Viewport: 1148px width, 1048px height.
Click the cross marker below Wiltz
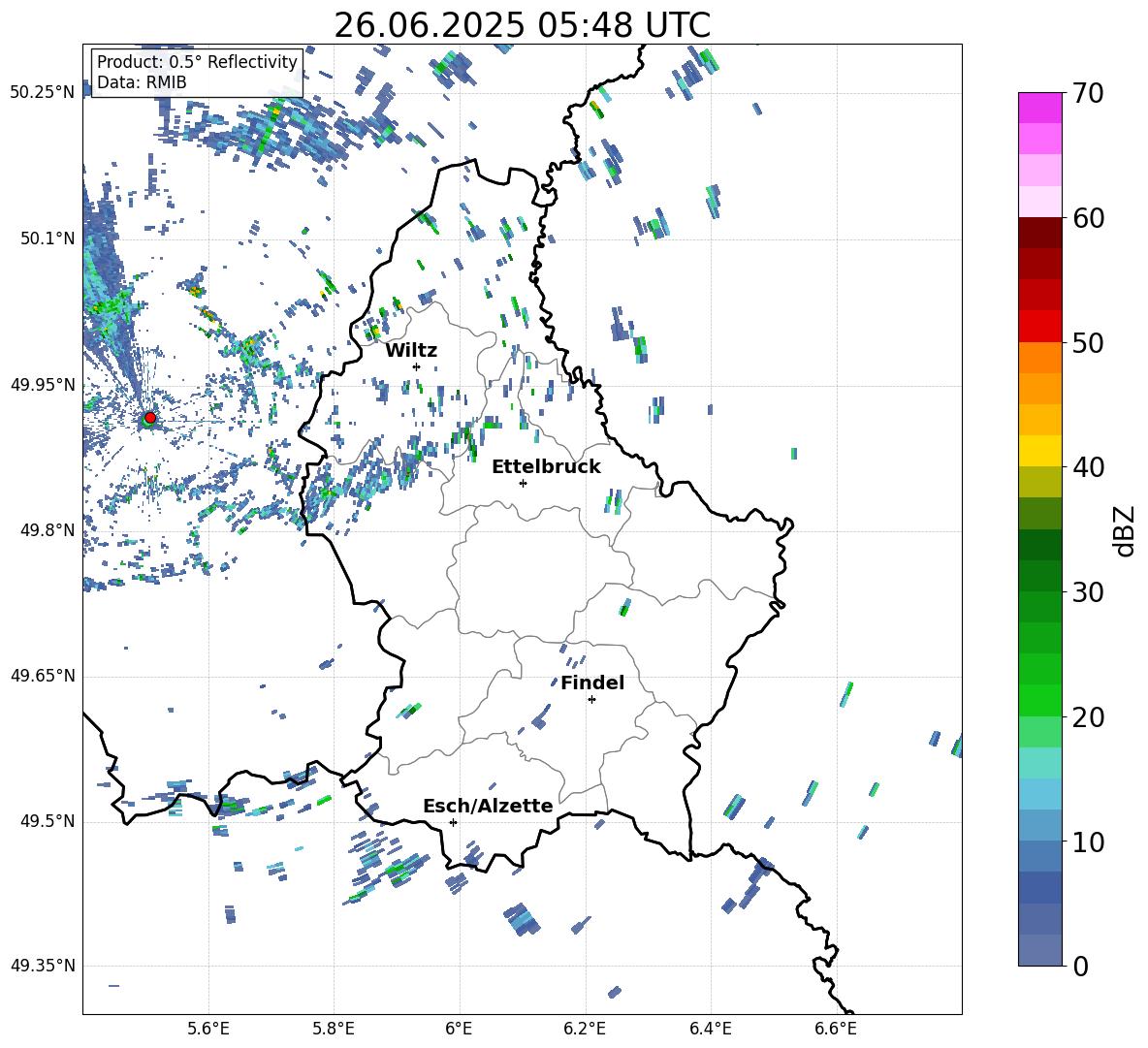point(417,366)
